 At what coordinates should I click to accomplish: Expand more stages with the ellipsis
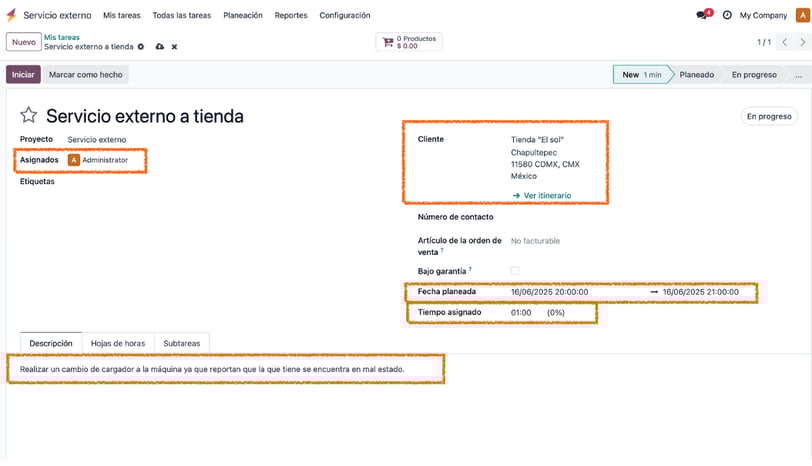click(799, 75)
